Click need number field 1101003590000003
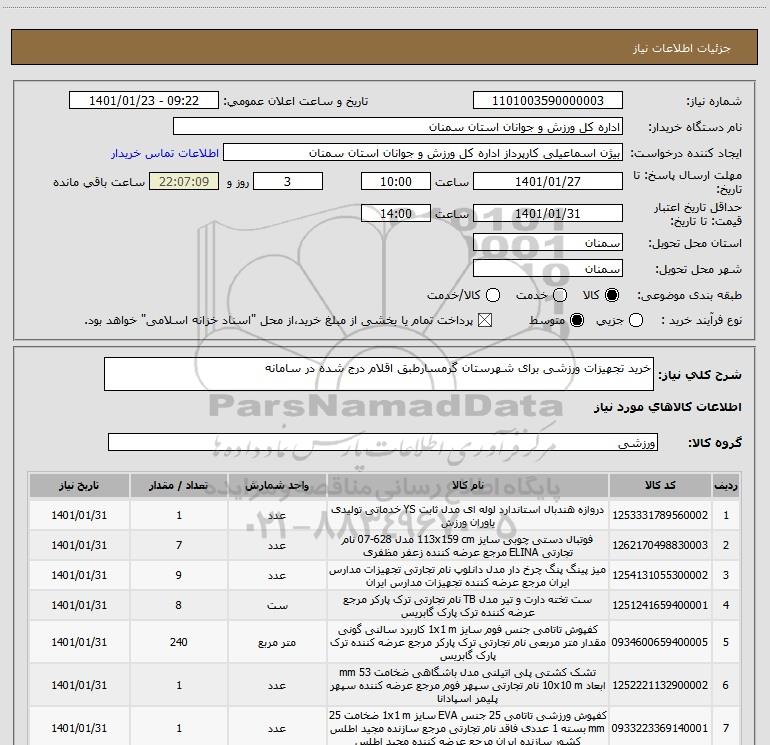 [x=548, y=101]
